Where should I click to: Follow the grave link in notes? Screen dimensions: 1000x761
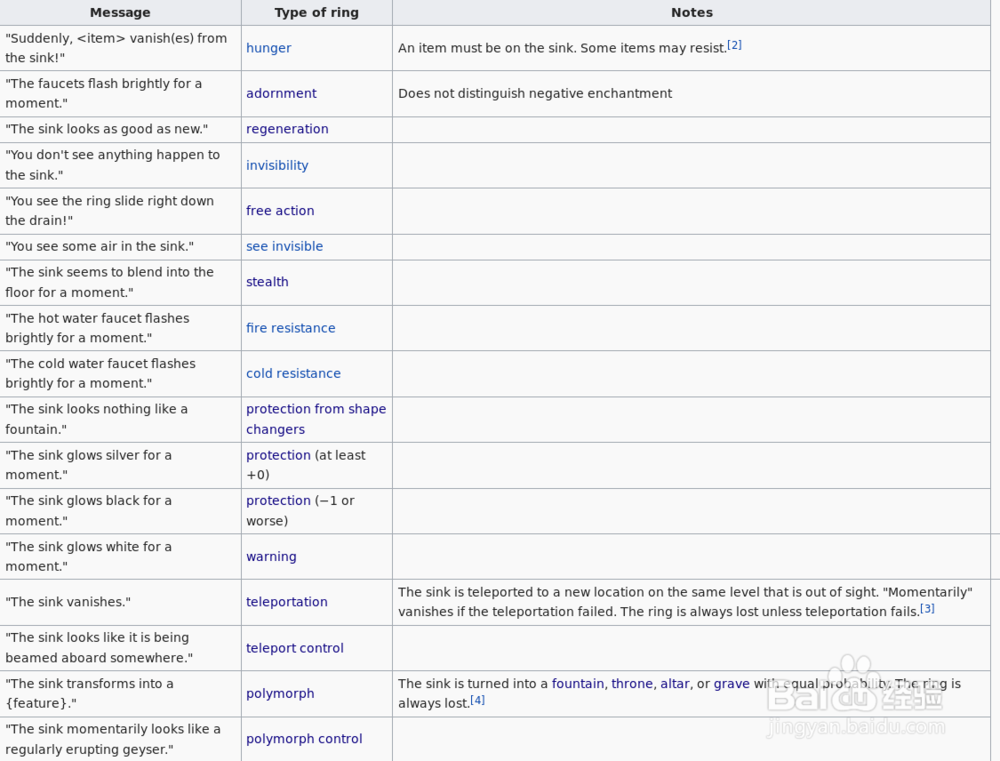click(732, 683)
